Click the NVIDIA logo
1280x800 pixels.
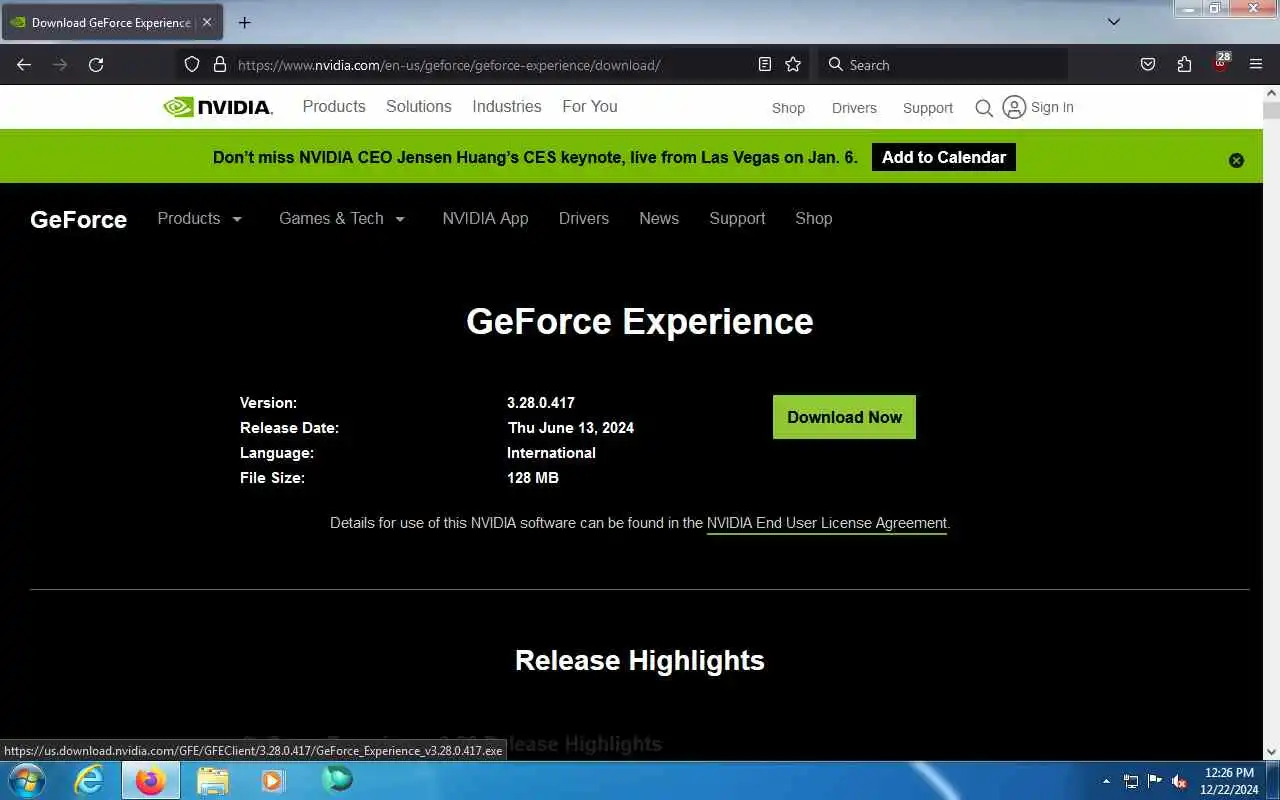point(218,107)
